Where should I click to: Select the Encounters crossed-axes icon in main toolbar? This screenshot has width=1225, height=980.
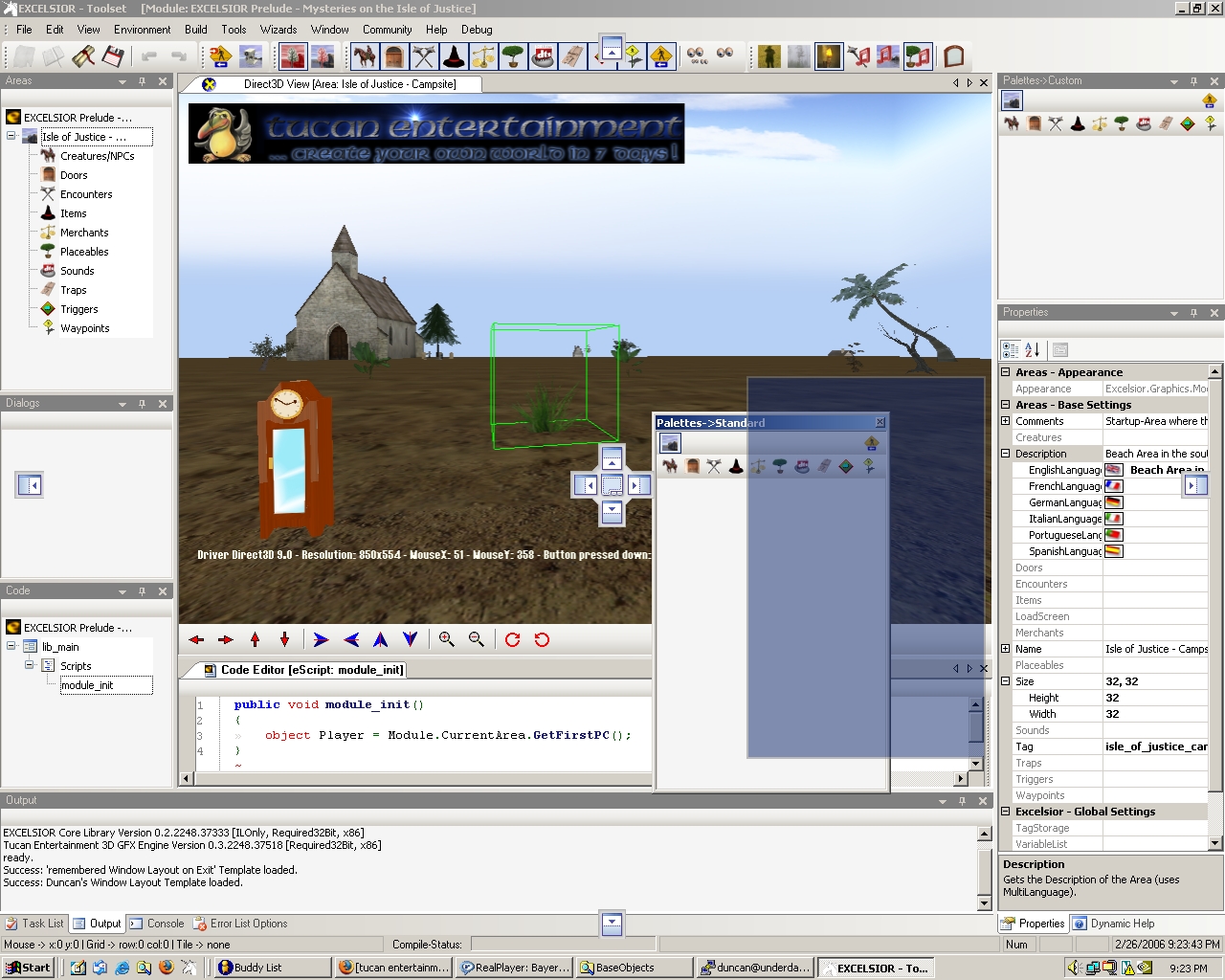click(x=424, y=56)
